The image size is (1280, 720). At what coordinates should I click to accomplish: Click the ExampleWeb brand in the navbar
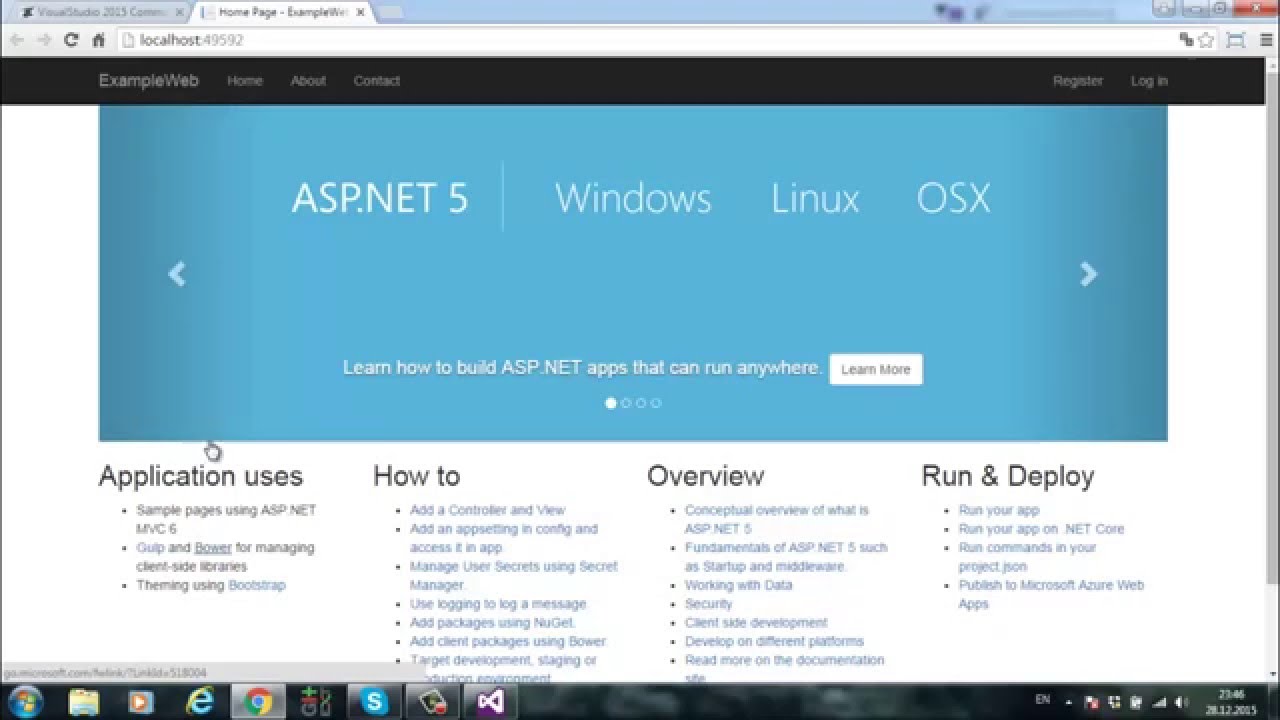(x=148, y=81)
